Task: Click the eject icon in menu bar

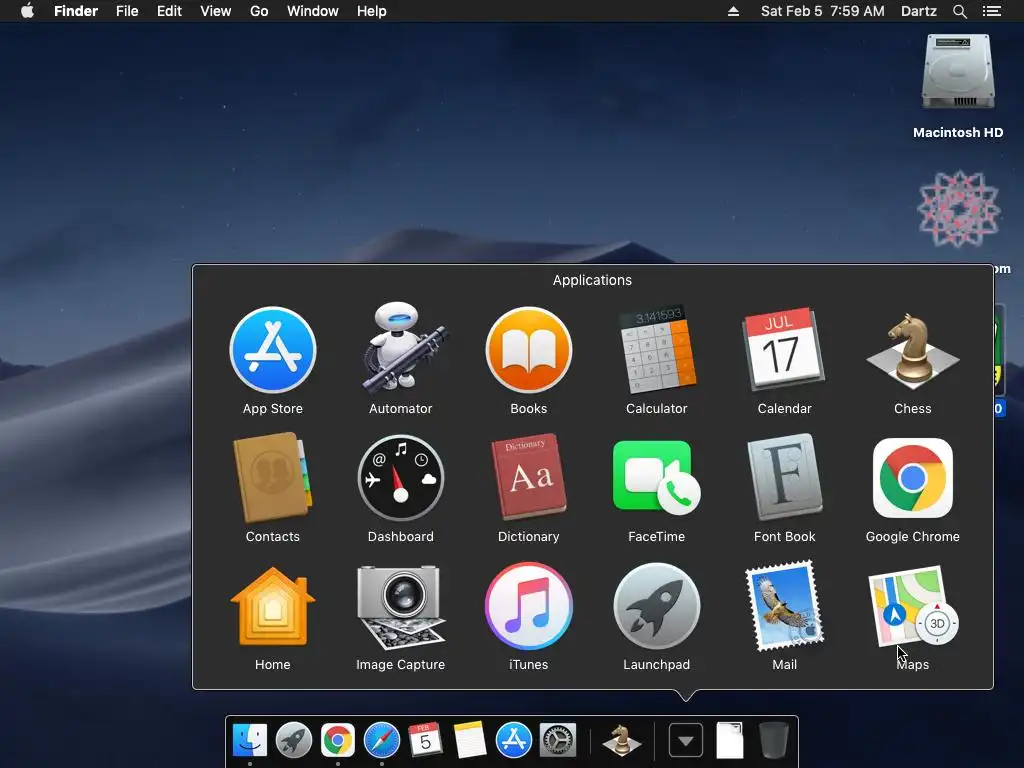Action: click(x=733, y=11)
